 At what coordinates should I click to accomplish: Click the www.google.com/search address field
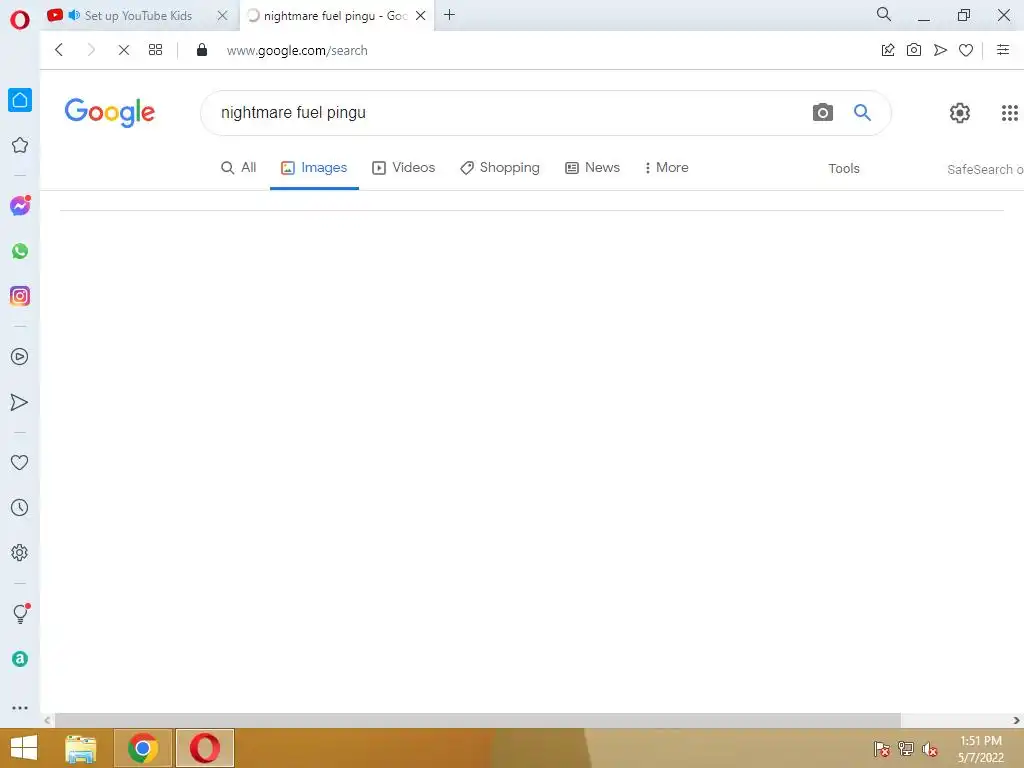[x=297, y=50]
